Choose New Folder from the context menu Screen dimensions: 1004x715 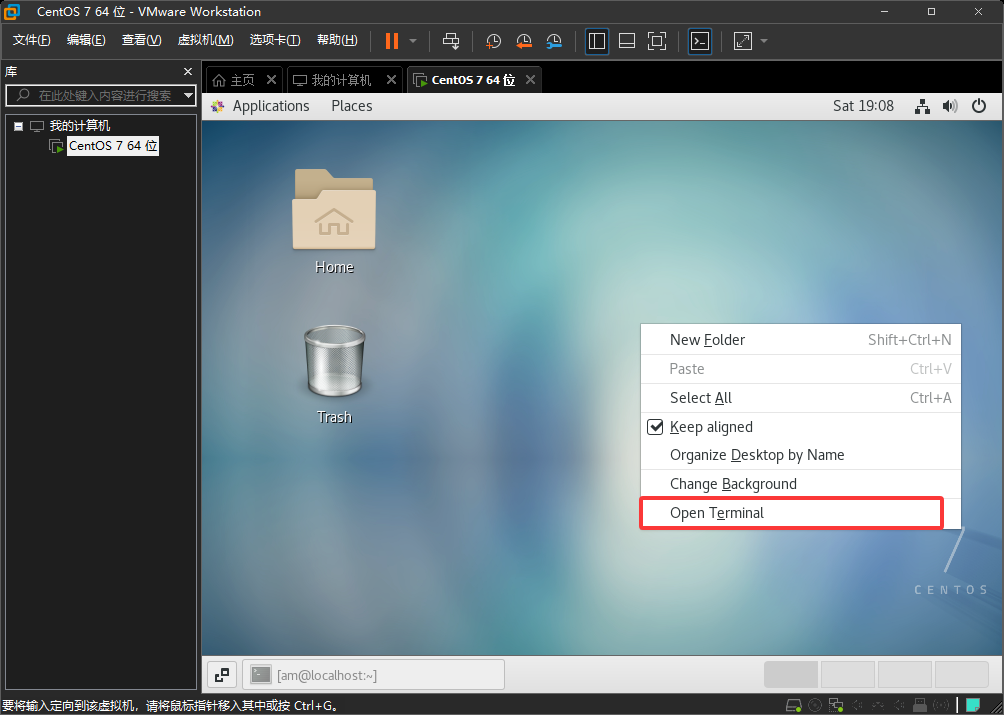pos(800,340)
